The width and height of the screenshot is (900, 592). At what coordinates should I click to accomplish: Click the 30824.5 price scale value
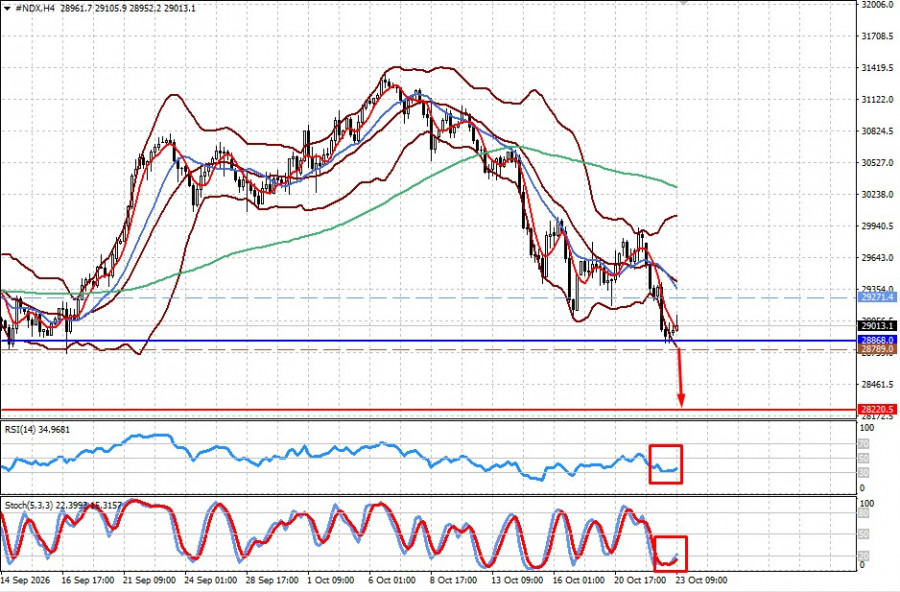[878, 131]
